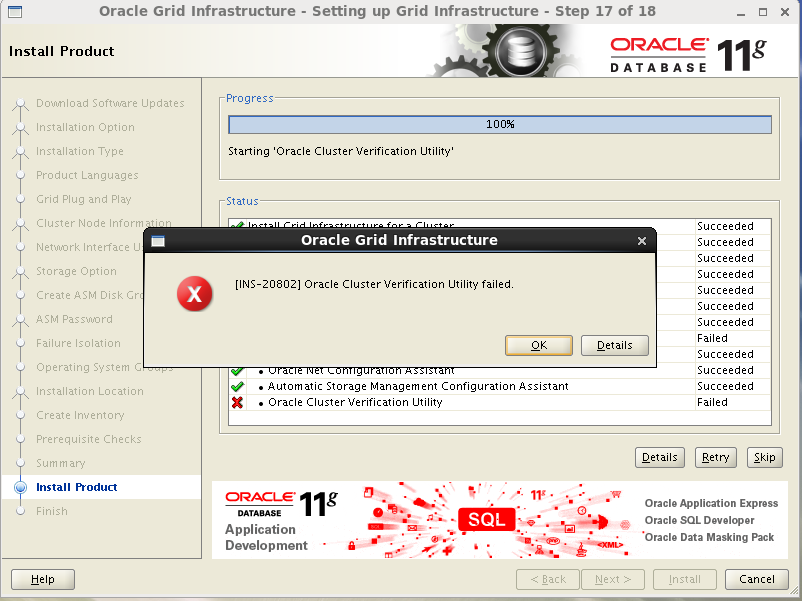
Task: Click the main window system menu icon
Action: tap(15, 11)
